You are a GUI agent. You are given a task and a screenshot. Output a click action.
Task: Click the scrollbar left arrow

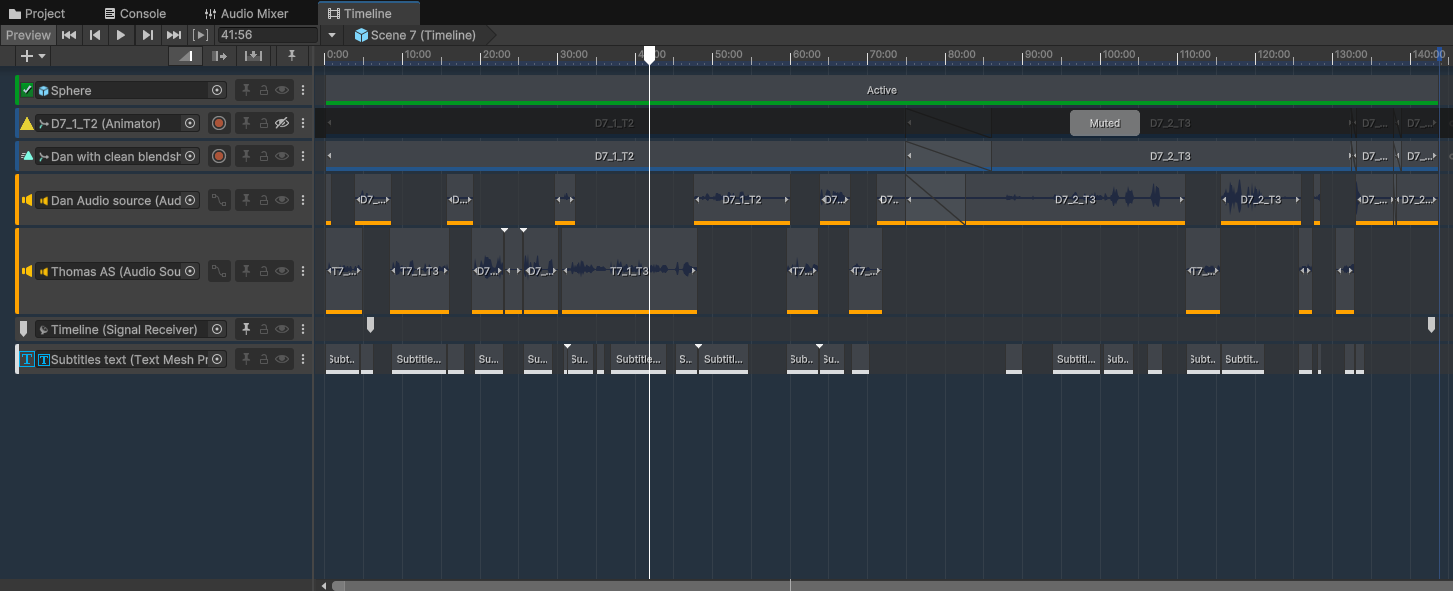(x=323, y=585)
